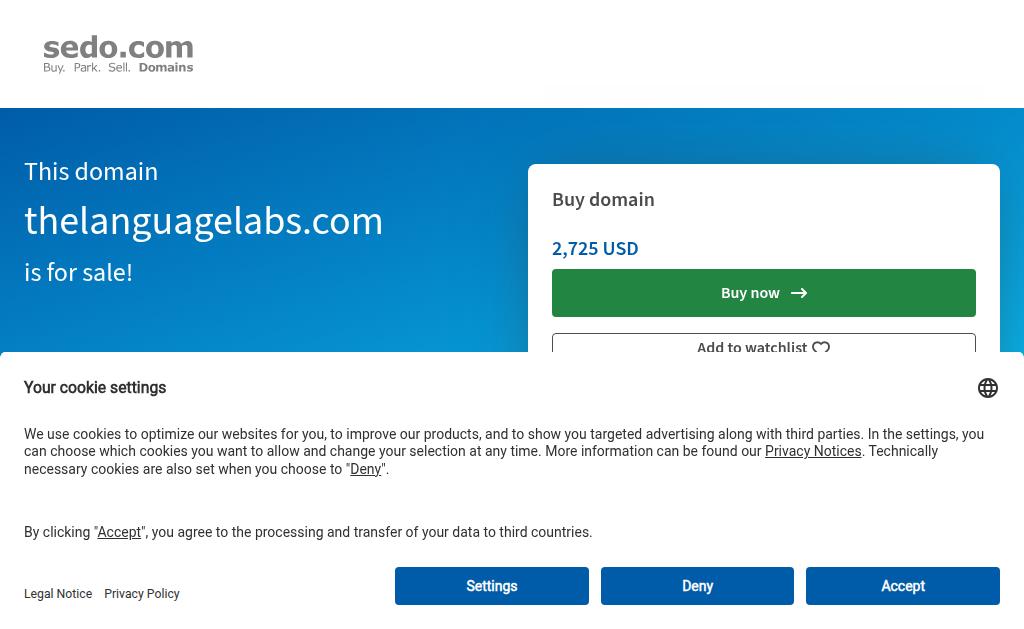1024x629 pixels.
Task: Open cookie Settings button
Action: (x=492, y=586)
